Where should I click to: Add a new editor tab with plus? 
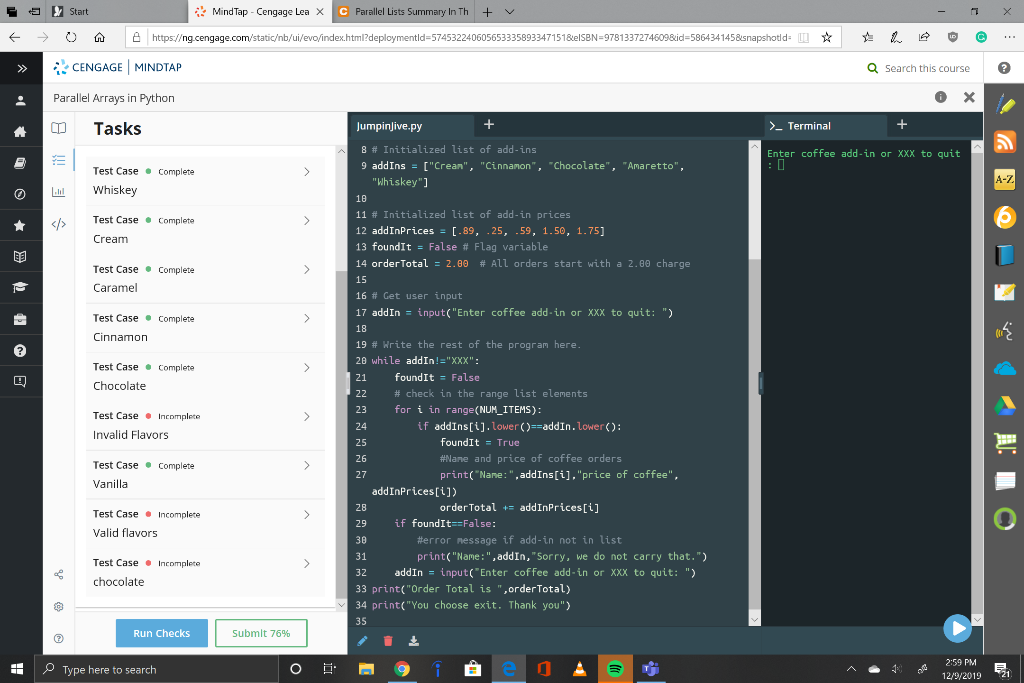(x=488, y=124)
